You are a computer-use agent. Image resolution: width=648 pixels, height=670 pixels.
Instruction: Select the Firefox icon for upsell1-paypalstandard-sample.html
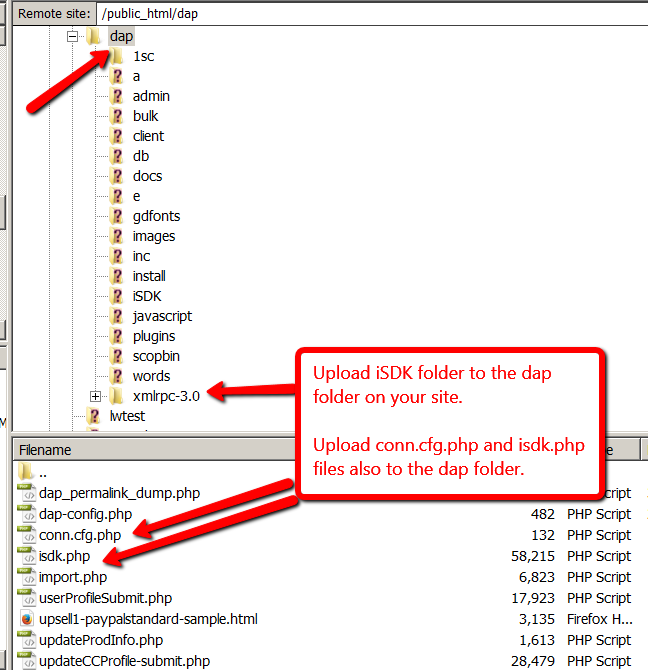pyautogui.click(x=27, y=619)
